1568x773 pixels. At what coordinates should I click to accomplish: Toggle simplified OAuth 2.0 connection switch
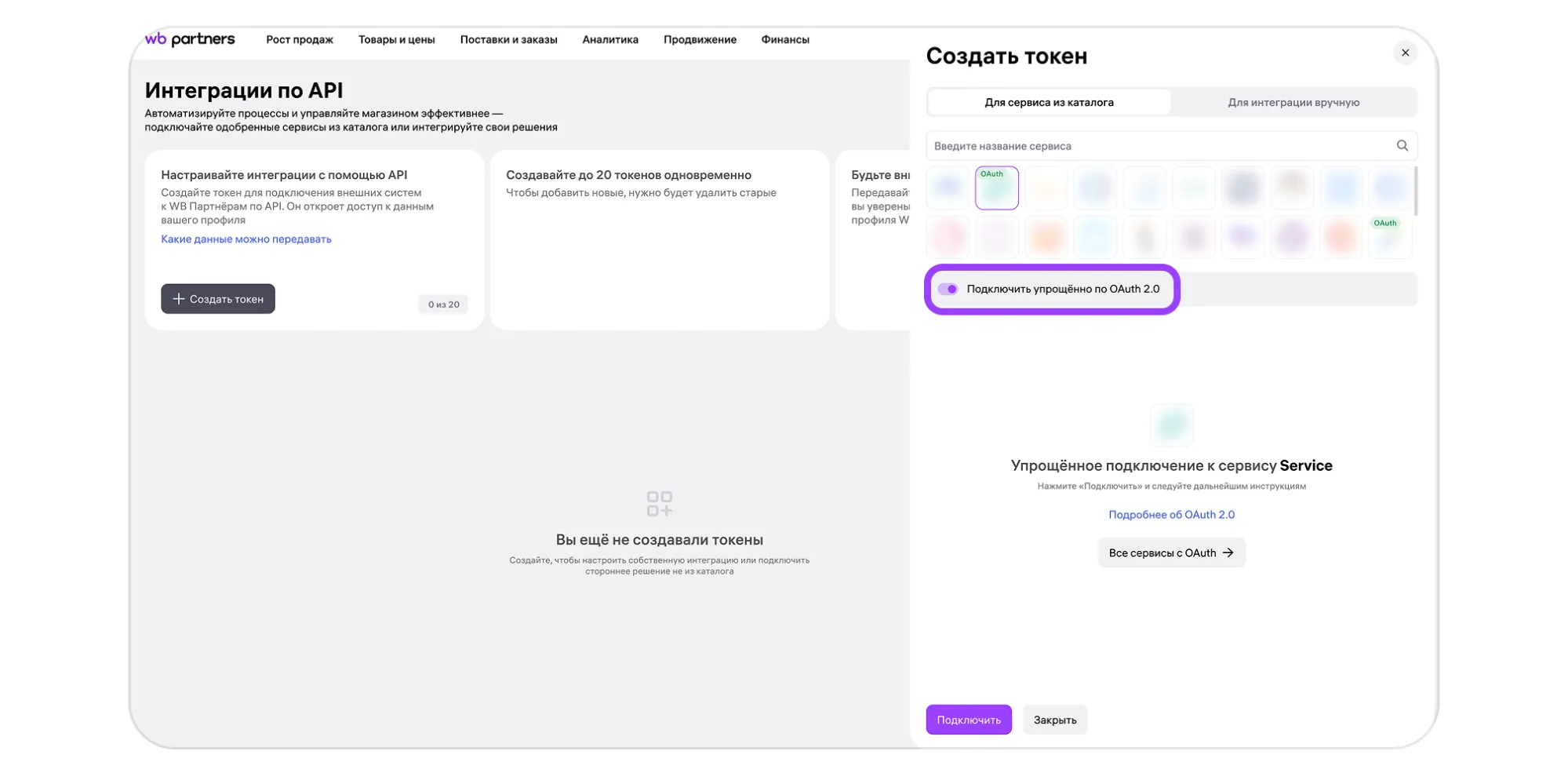coord(948,290)
